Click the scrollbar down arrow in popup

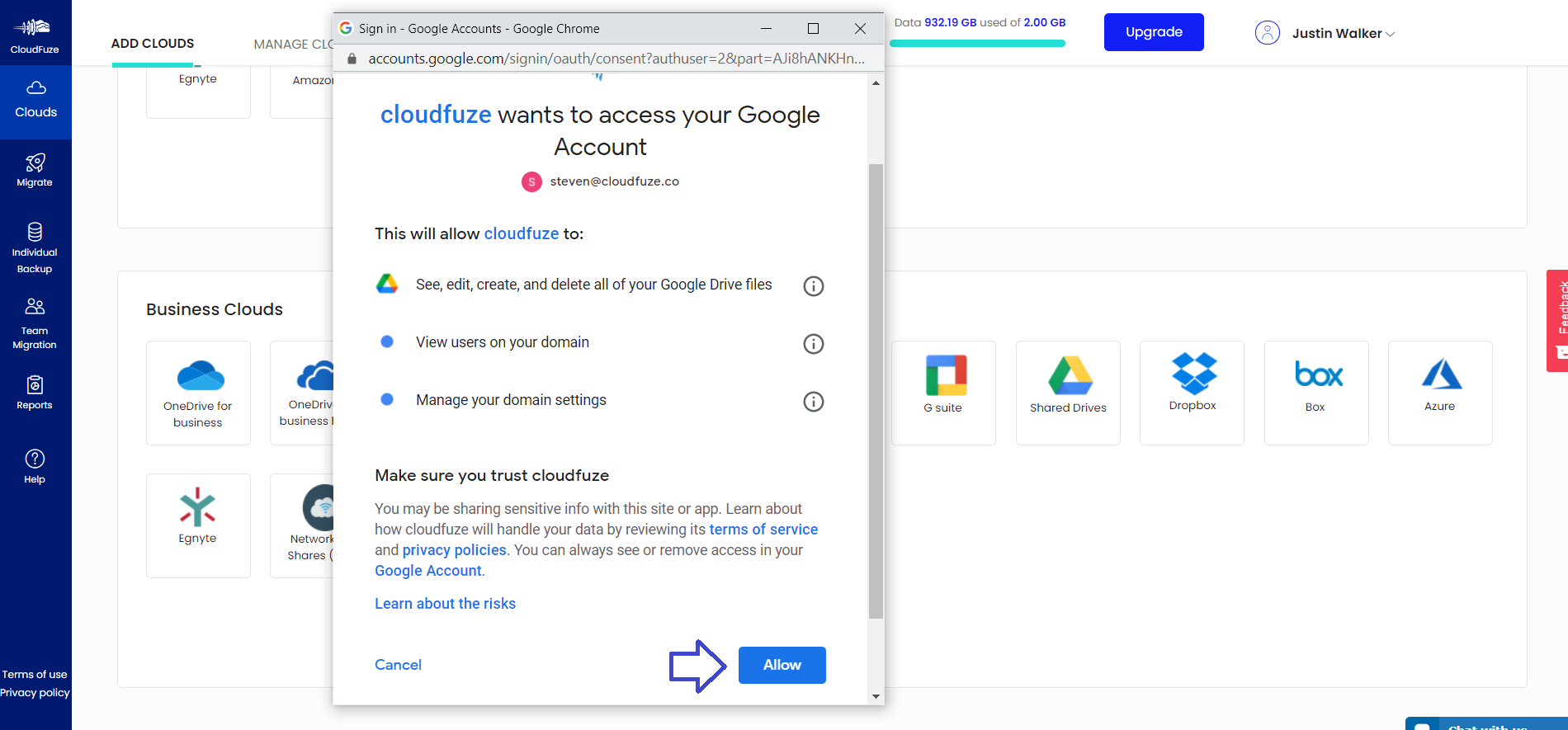tap(876, 696)
